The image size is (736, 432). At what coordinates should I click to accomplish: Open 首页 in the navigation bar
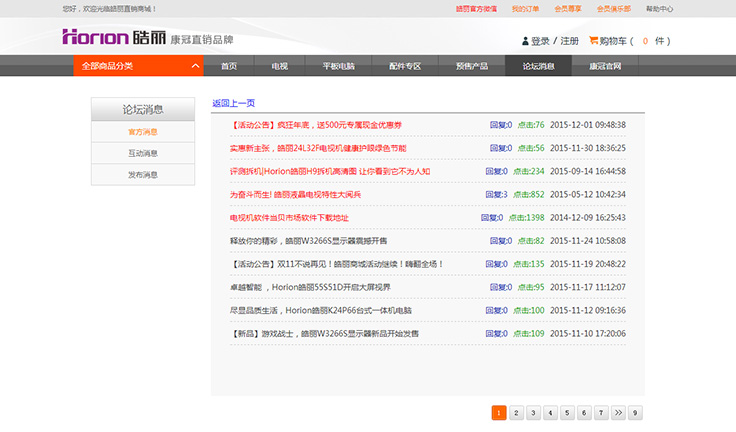click(x=229, y=66)
